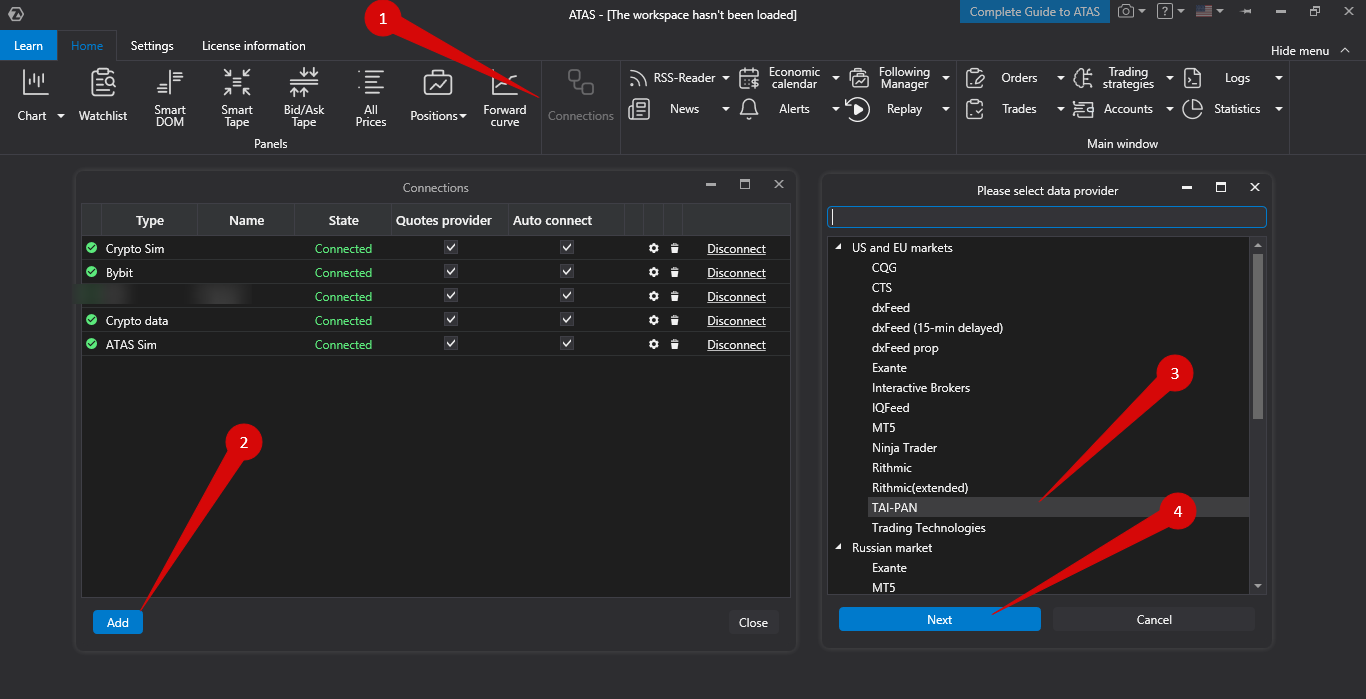This screenshot has width=1366, height=699.
Task: Open the Alerts bell icon
Action: click(x=749, y=109)
